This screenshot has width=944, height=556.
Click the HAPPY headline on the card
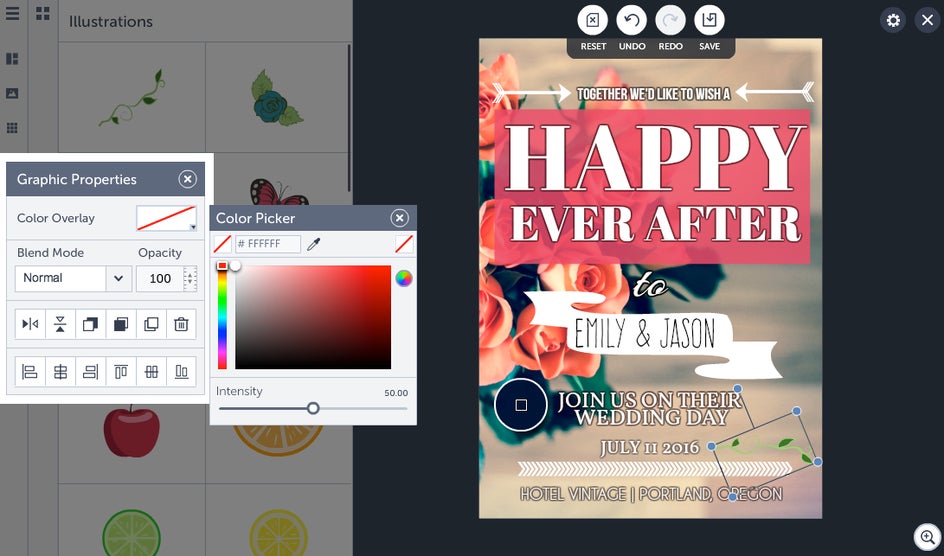[654, 158]
